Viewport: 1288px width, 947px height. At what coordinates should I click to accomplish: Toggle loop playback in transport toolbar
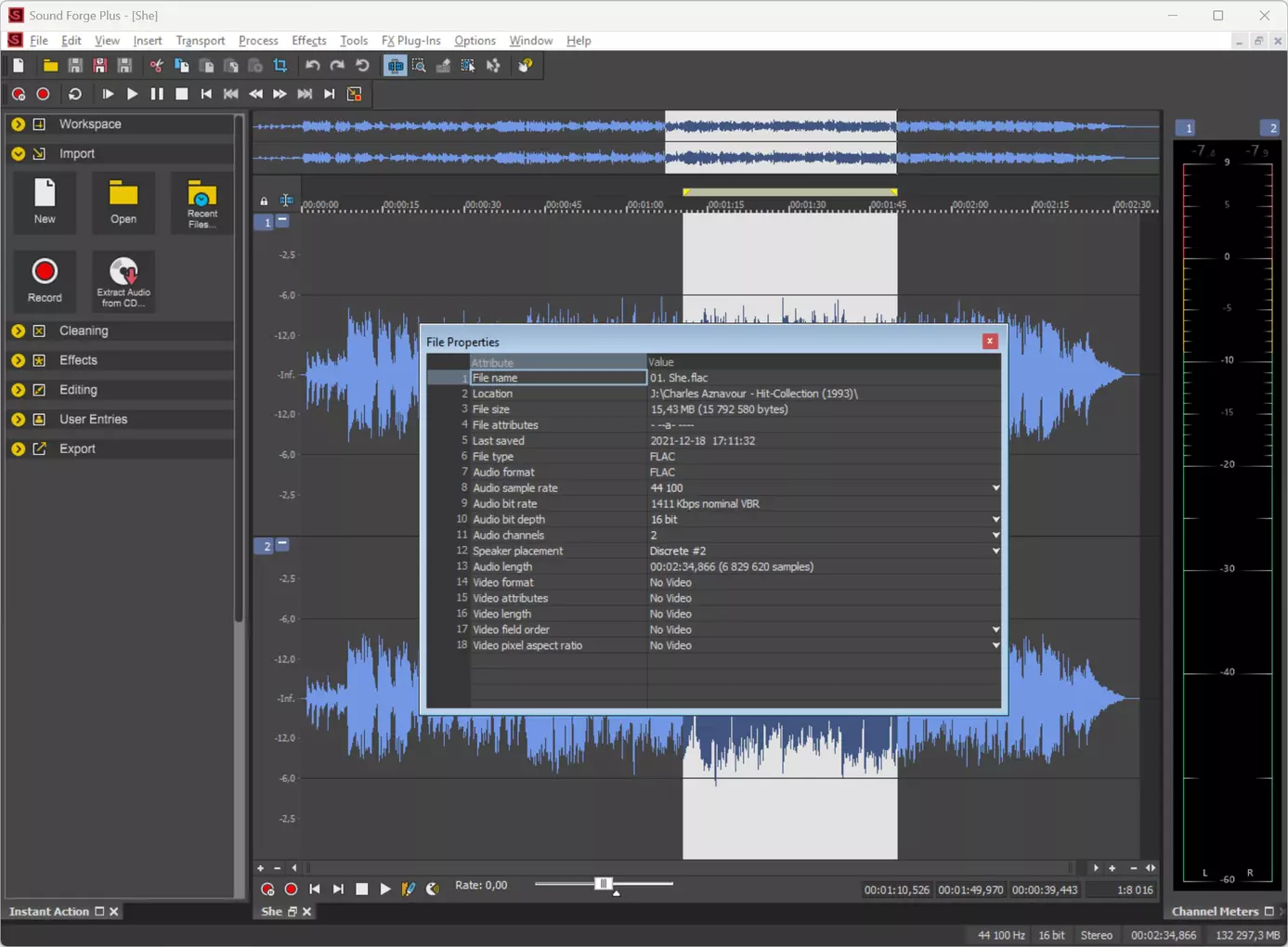[x=75, y=94]
